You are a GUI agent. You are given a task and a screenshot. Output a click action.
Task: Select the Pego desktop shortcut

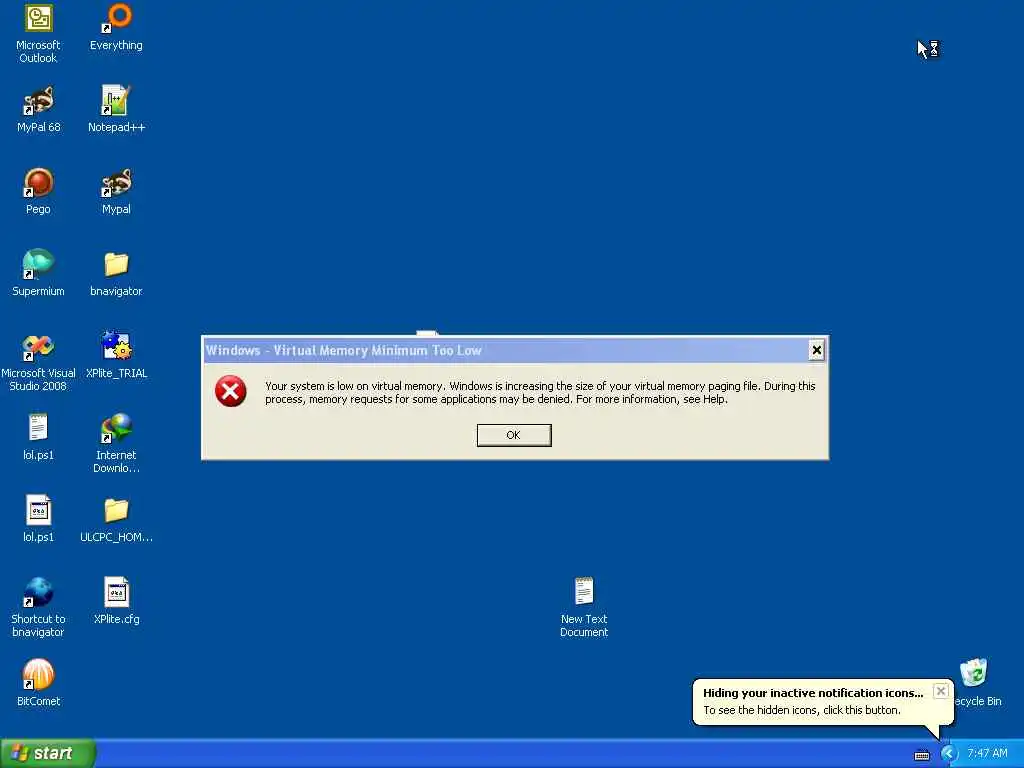38,183
